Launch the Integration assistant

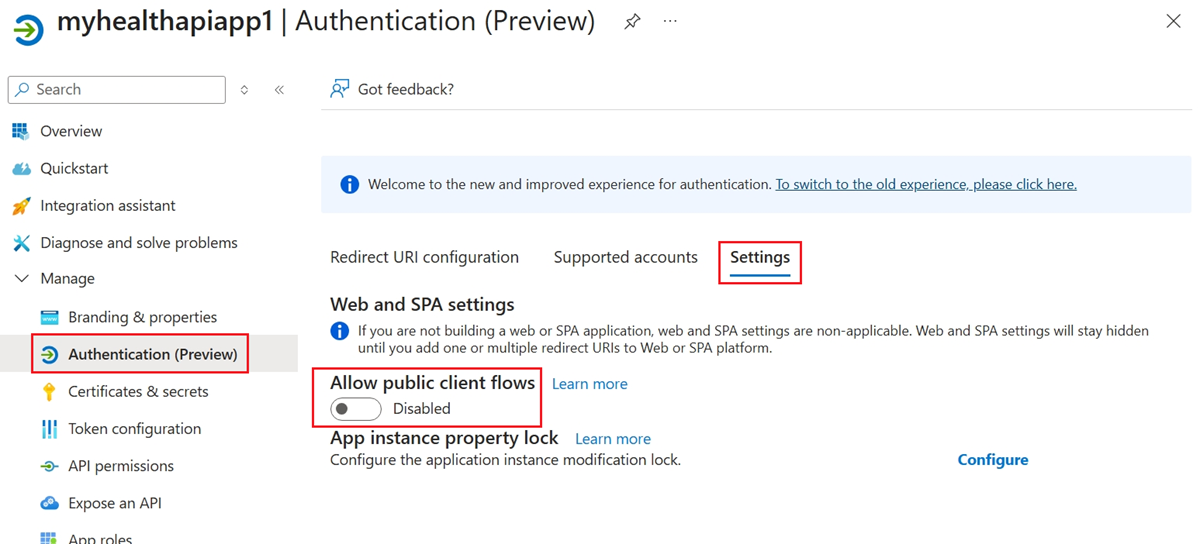107,205
